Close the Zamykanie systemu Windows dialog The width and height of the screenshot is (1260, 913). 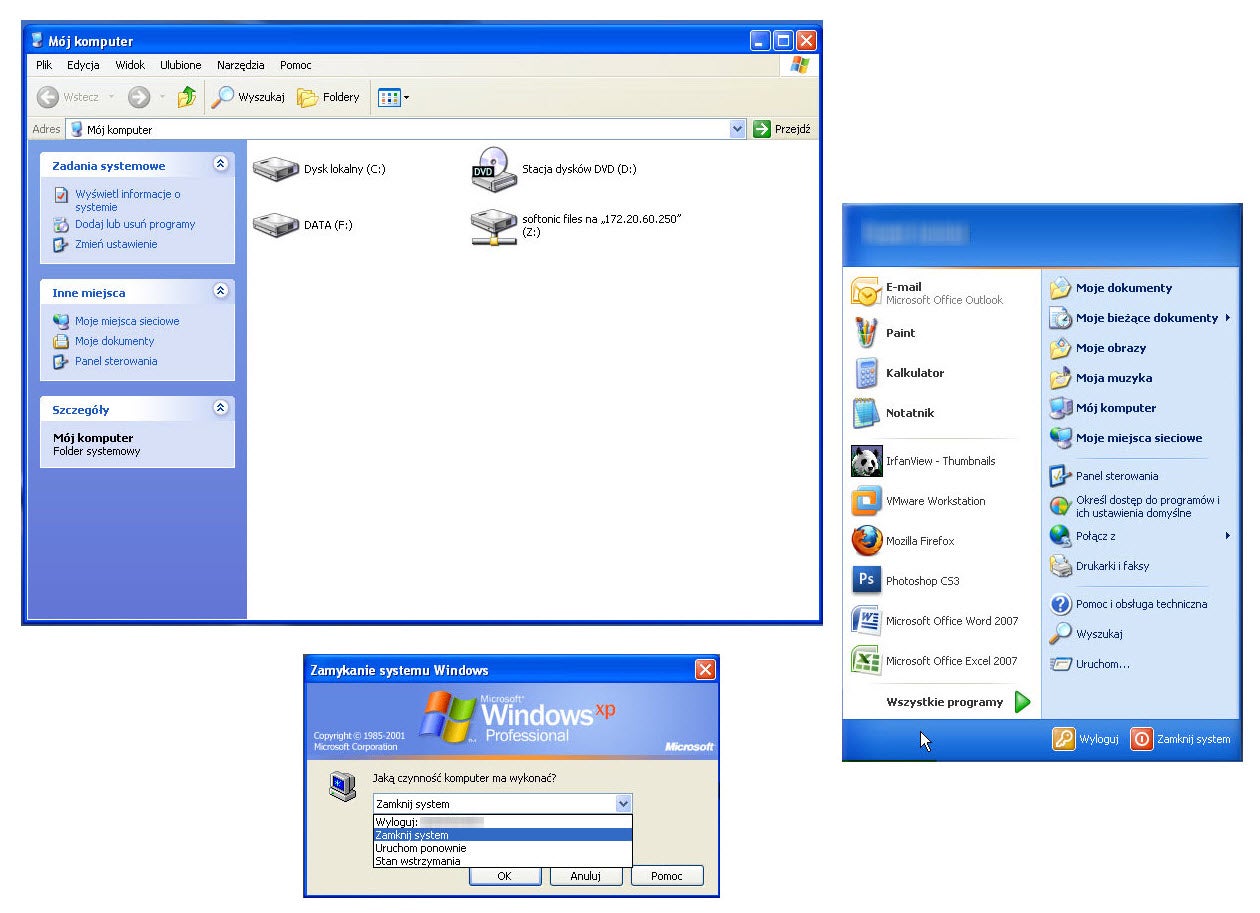point(705,670)
